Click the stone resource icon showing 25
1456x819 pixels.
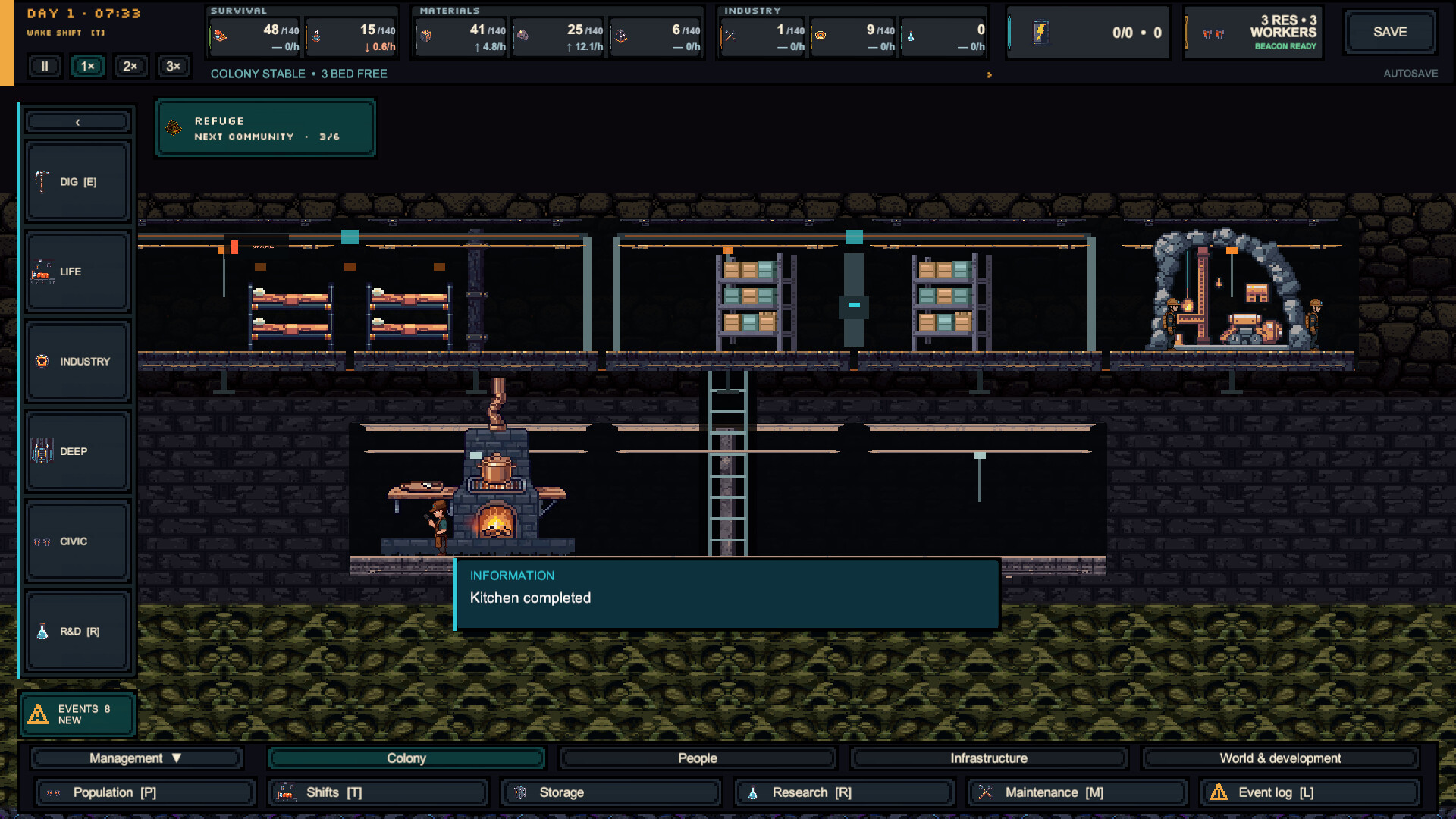(522, 36)
